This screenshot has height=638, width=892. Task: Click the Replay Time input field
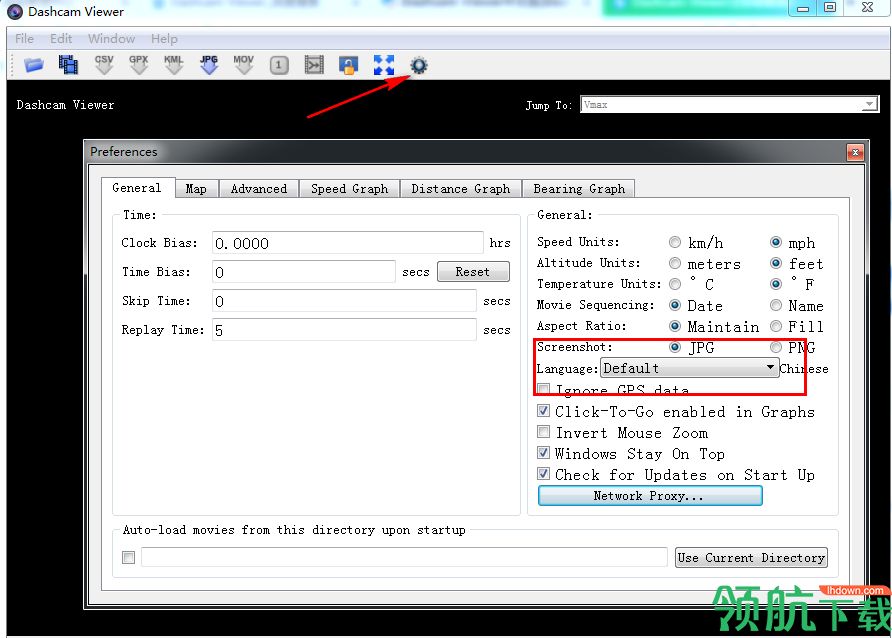tap(344, 330)
